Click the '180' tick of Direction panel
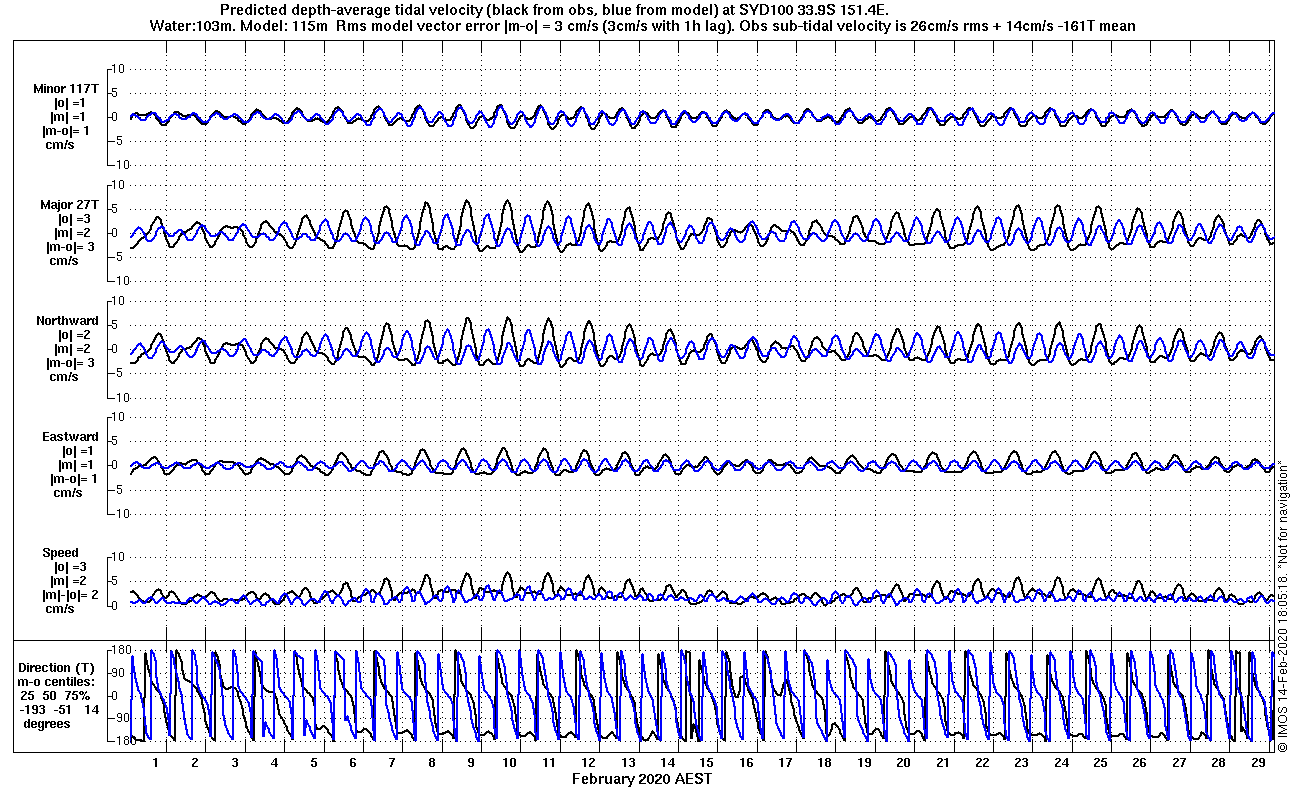The height and width of the screenshot is (800, 1300). pyautogui.click(x=119, y=651)
